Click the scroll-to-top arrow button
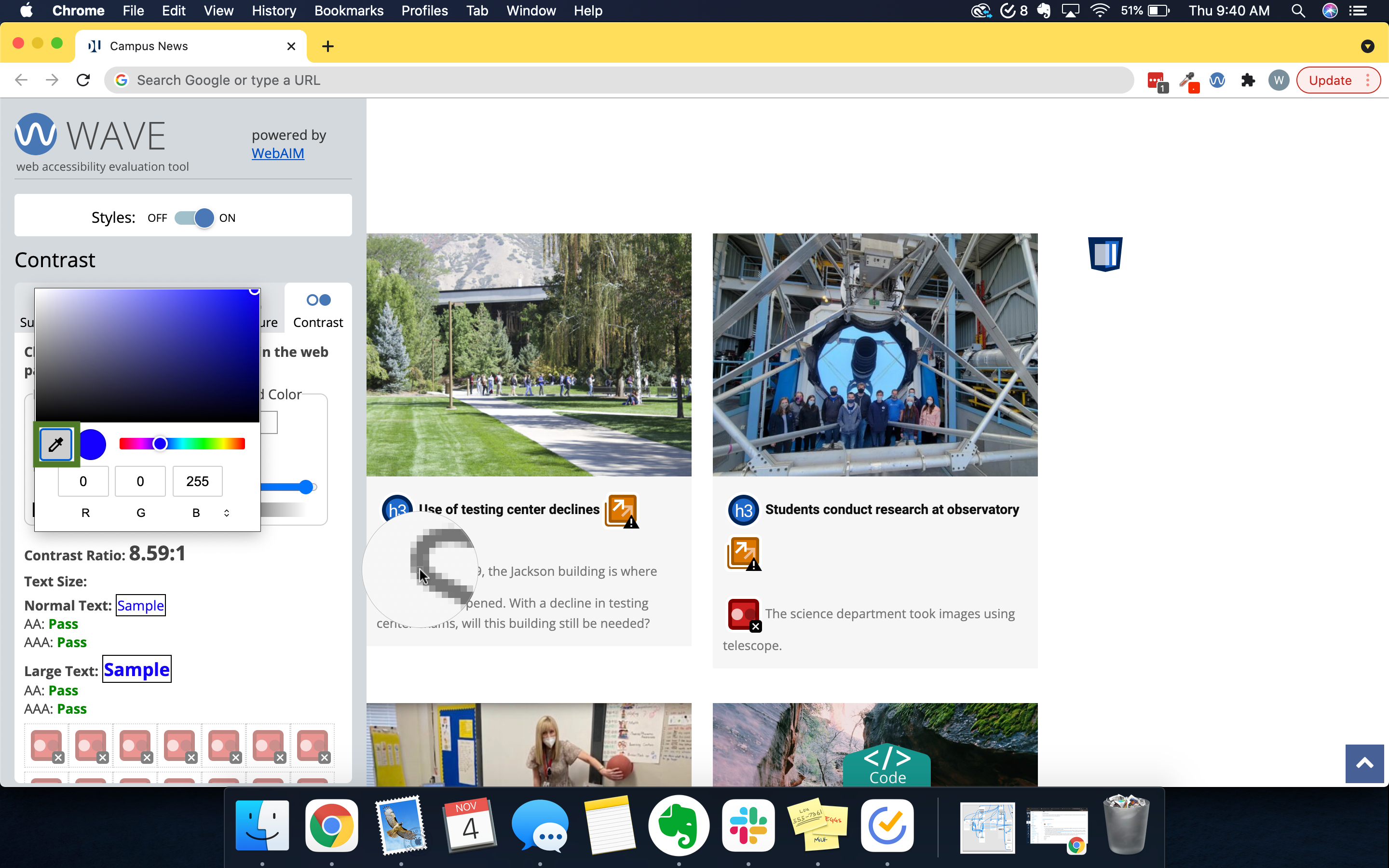 click(x=1364, y=763)
